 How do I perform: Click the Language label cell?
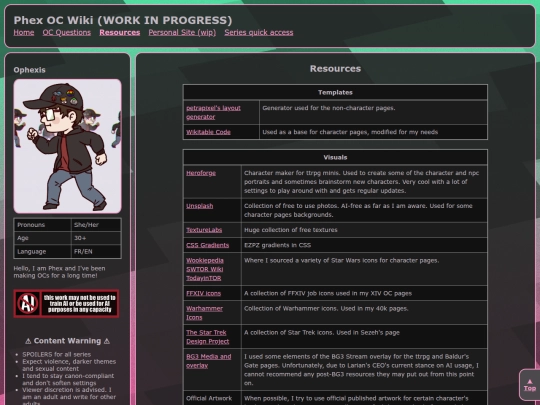(x=42, y=251)
